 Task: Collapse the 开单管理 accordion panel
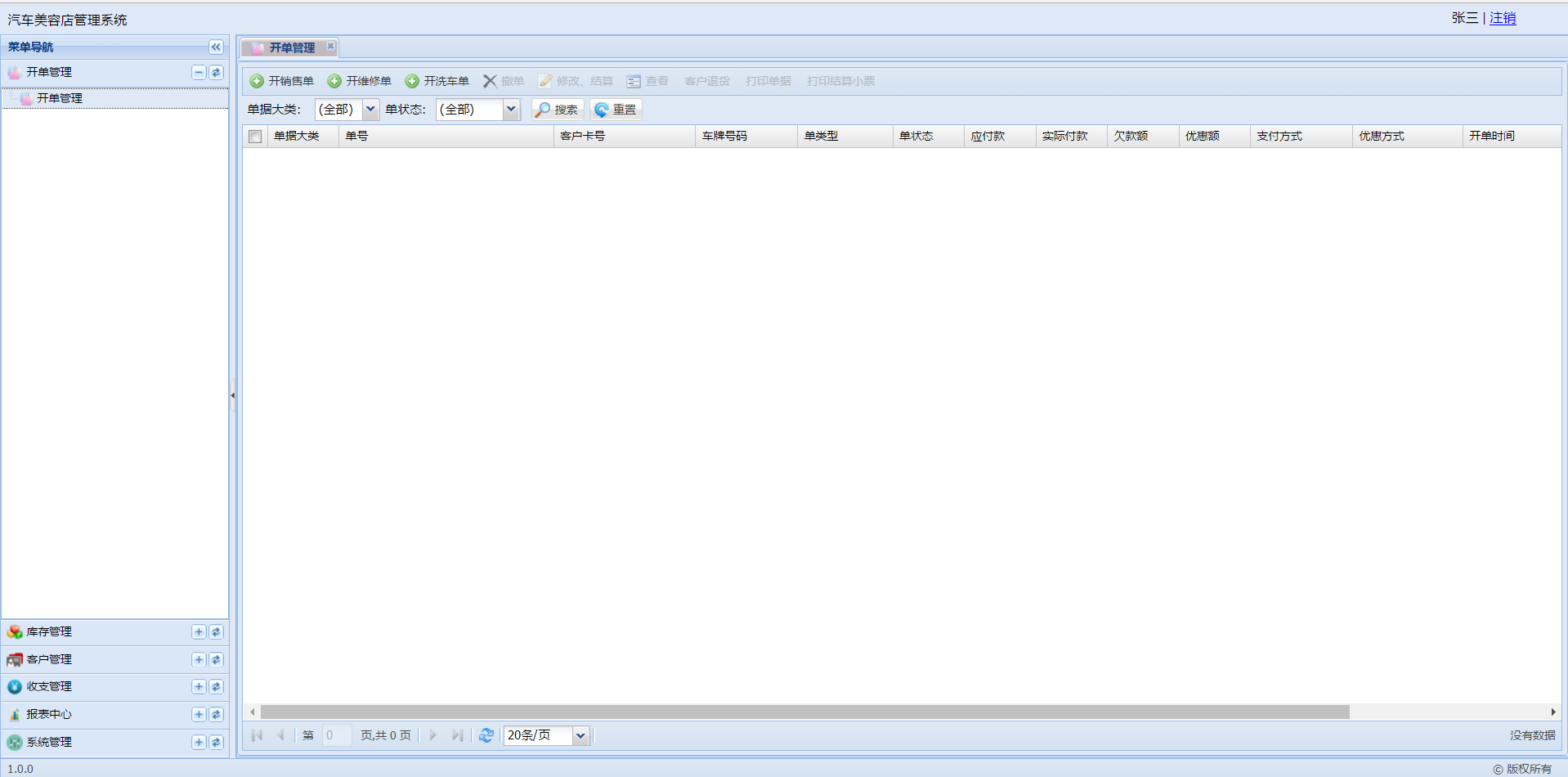pyautogui.click(x=199, y=73)
